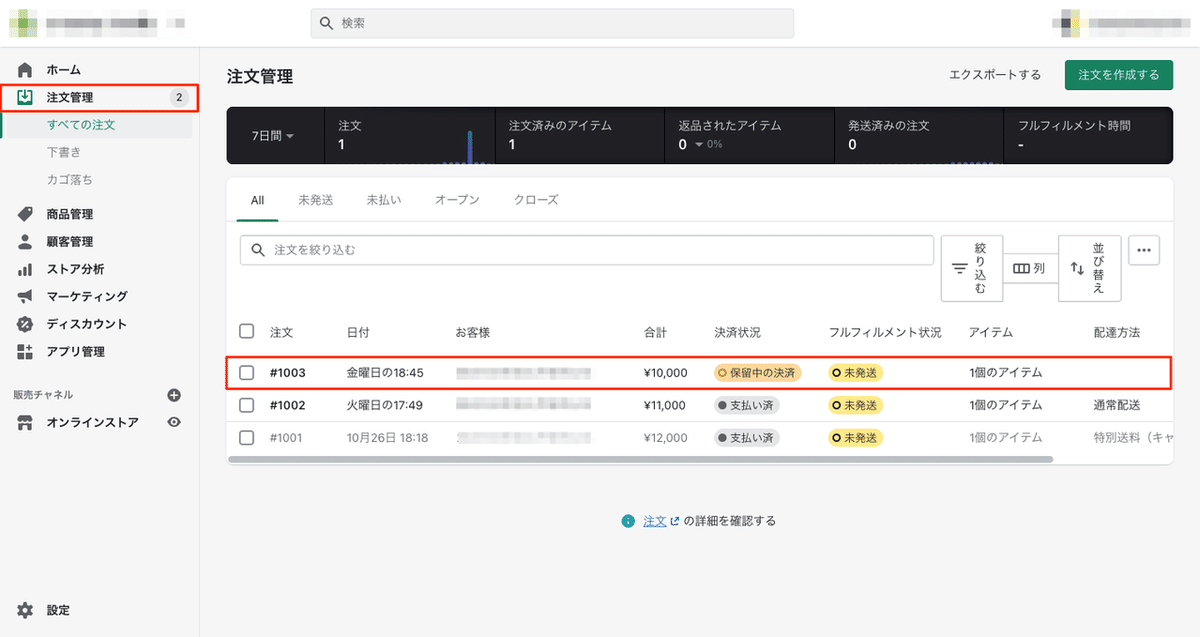Toggle the select-all orders checkbox
1200x637 pixels.
tap(247, 331)
